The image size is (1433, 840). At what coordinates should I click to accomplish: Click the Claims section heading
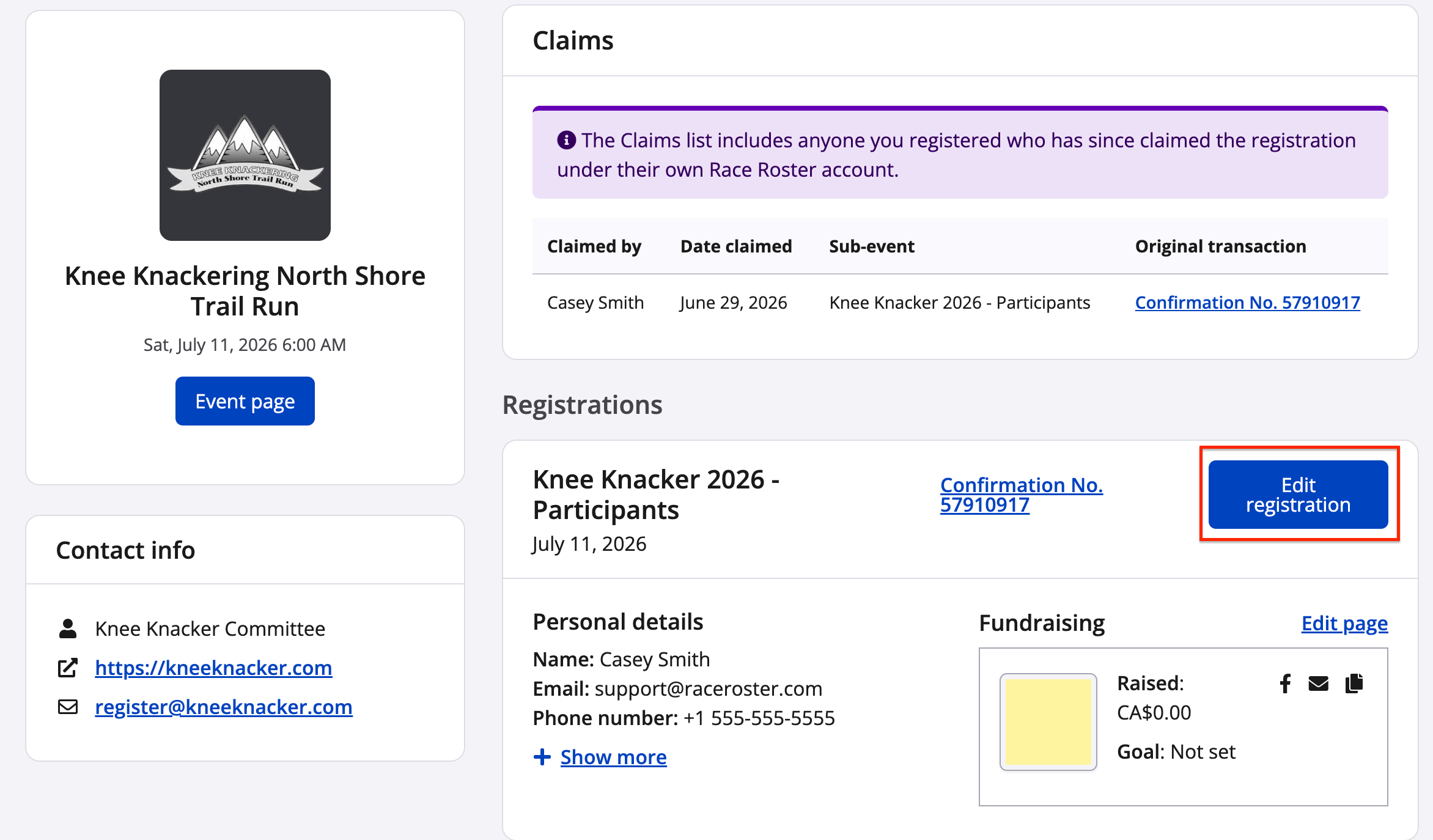tap(573, 40)
